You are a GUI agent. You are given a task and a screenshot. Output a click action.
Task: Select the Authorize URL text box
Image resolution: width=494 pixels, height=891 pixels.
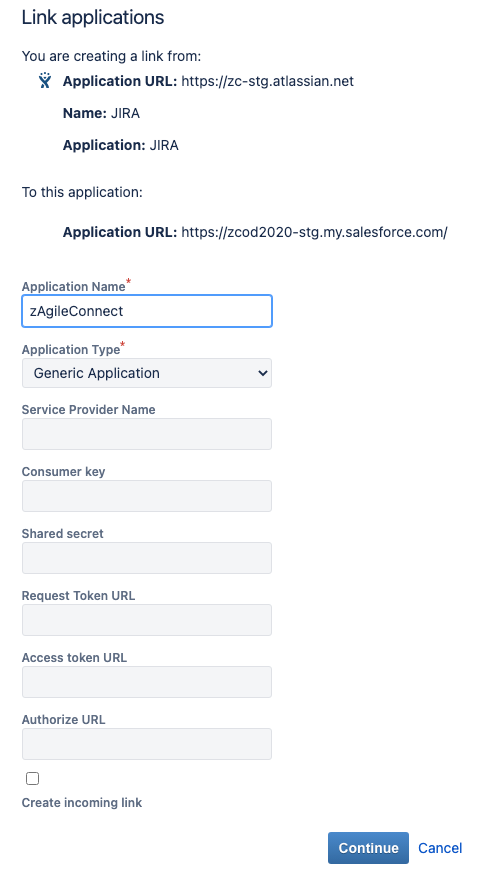click(147, 744)
